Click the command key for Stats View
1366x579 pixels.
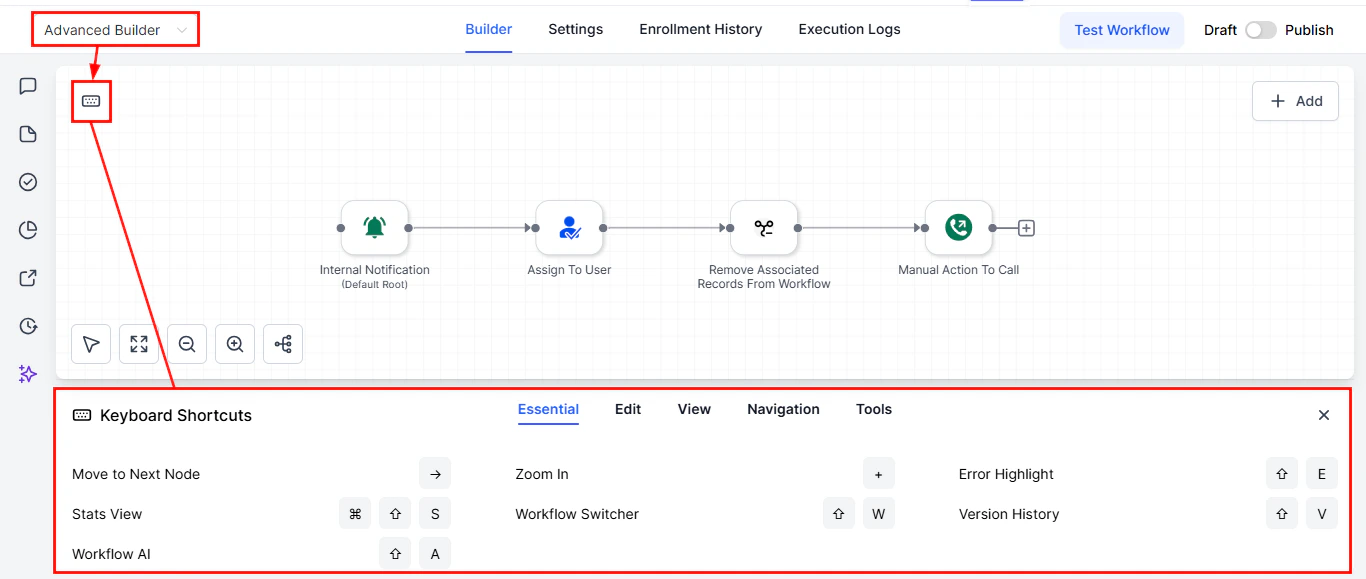coord(355,514)
